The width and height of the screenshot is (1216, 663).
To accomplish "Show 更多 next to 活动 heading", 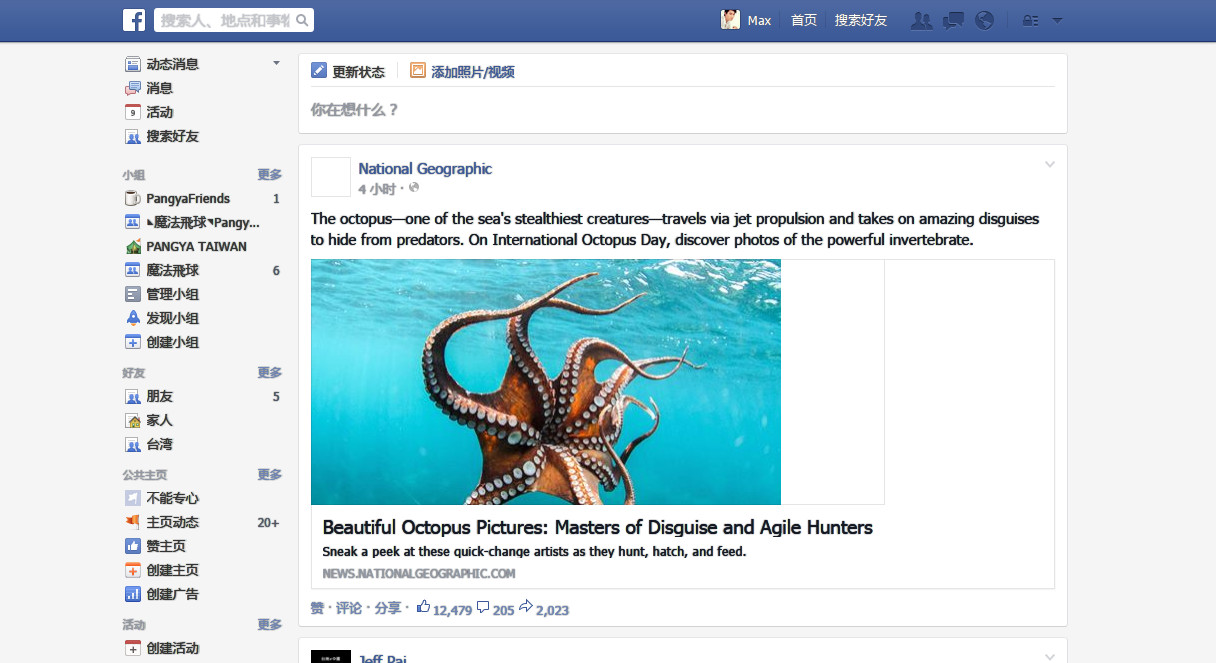I will pyautogui.click(x=270, y=624).
